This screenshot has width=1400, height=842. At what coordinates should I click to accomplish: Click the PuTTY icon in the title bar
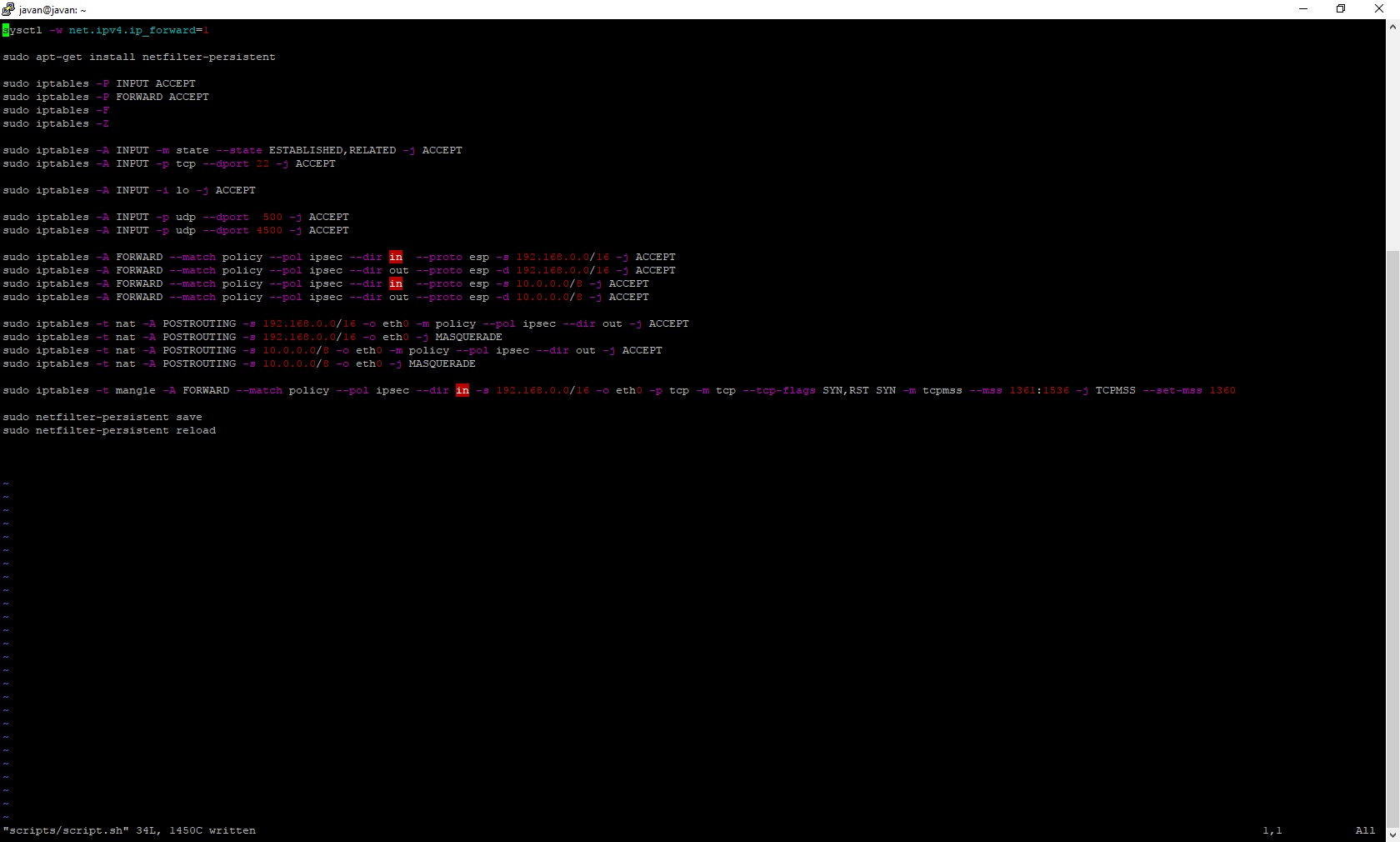[8, 9]
